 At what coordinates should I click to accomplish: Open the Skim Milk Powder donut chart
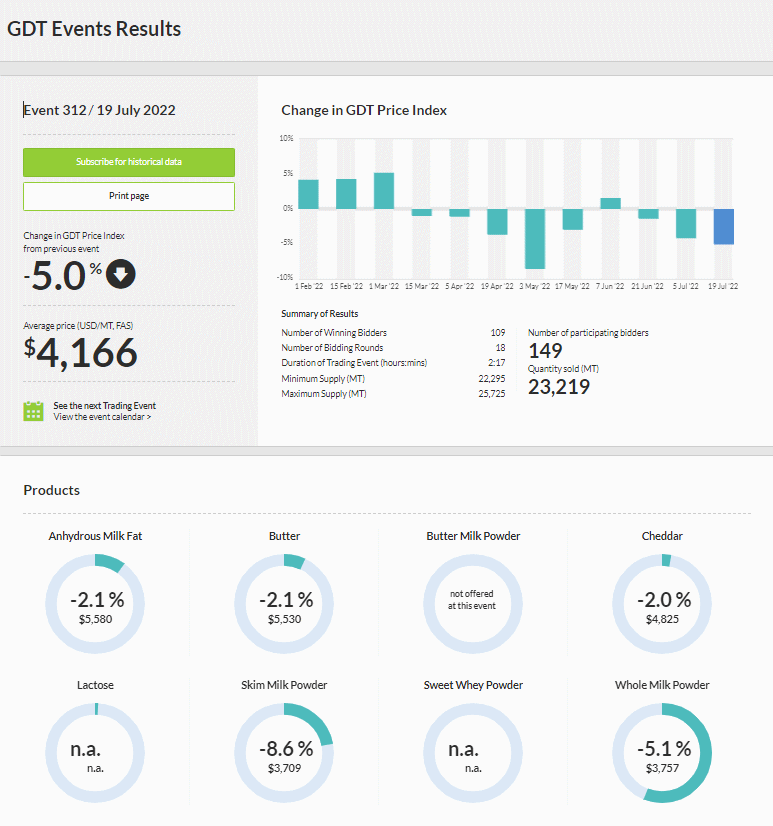pos(284,753)
